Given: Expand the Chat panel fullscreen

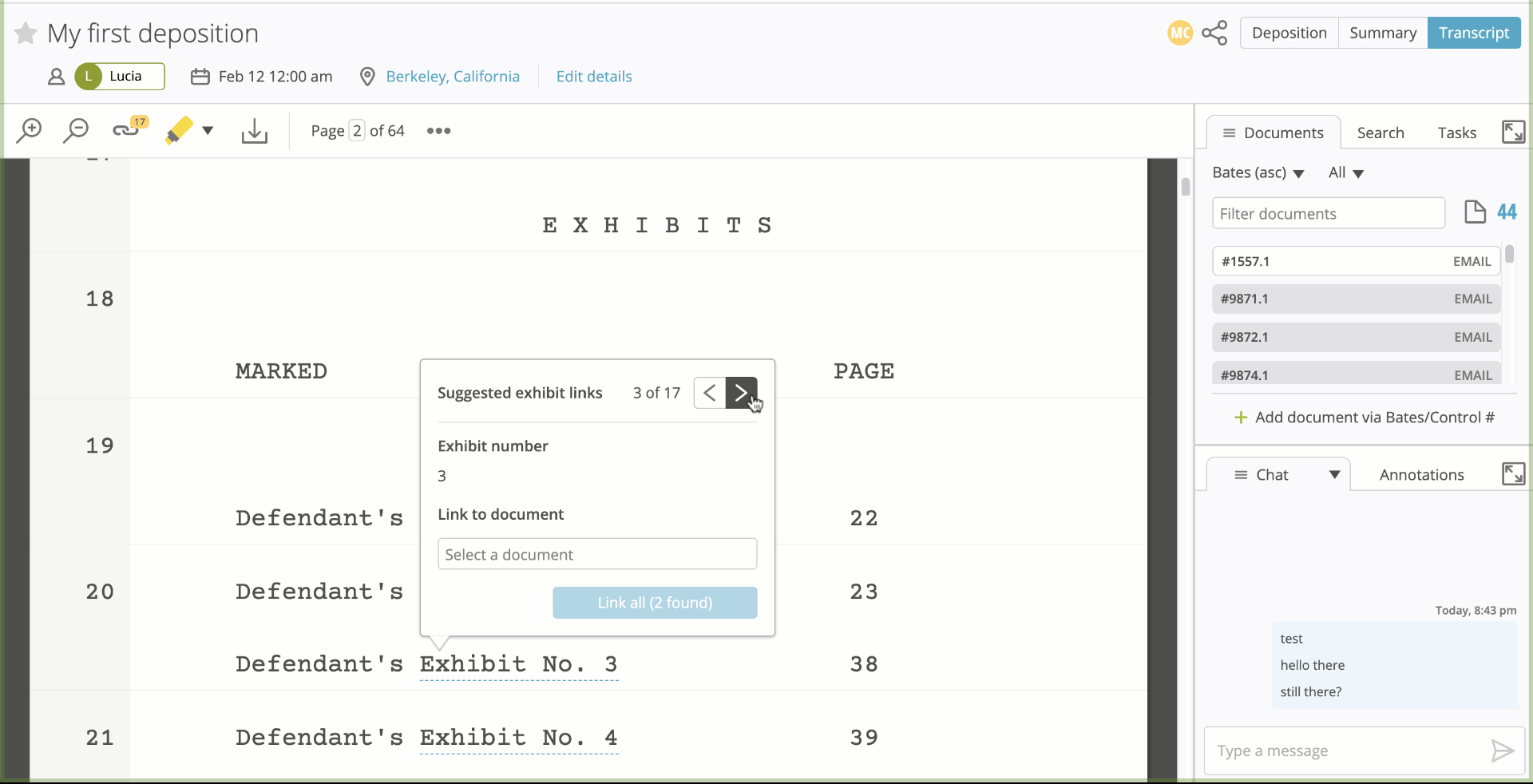Looking at the screenshot, I should tap(1513, 473).
